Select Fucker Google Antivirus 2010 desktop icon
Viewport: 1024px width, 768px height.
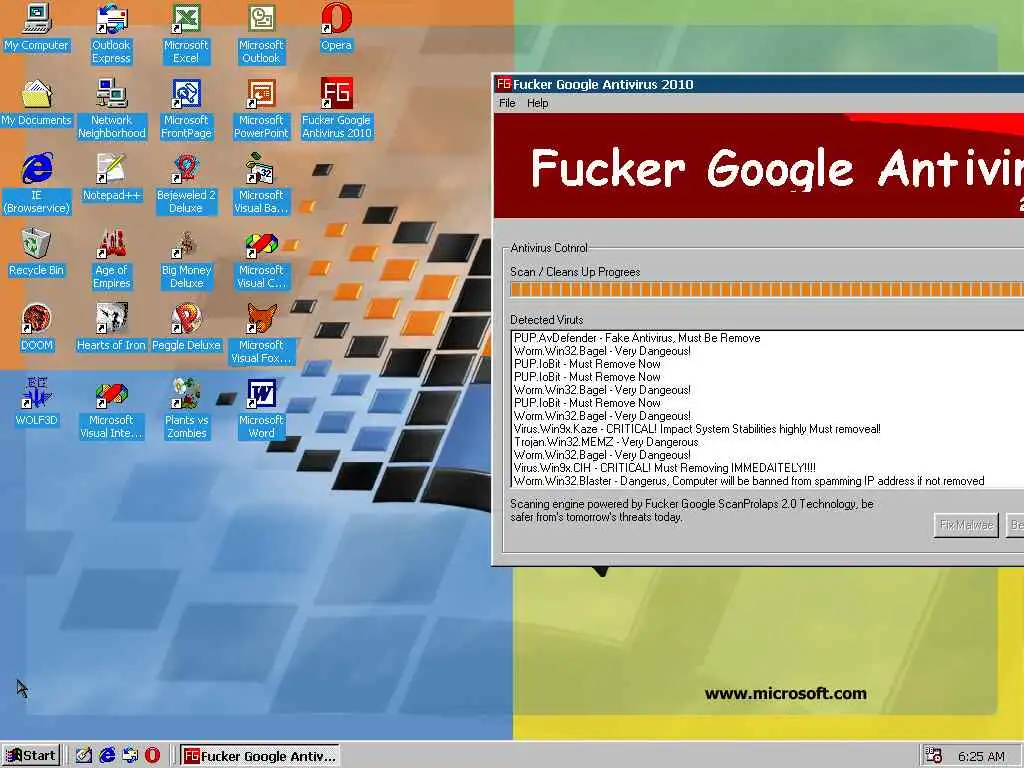pos(336,108)
